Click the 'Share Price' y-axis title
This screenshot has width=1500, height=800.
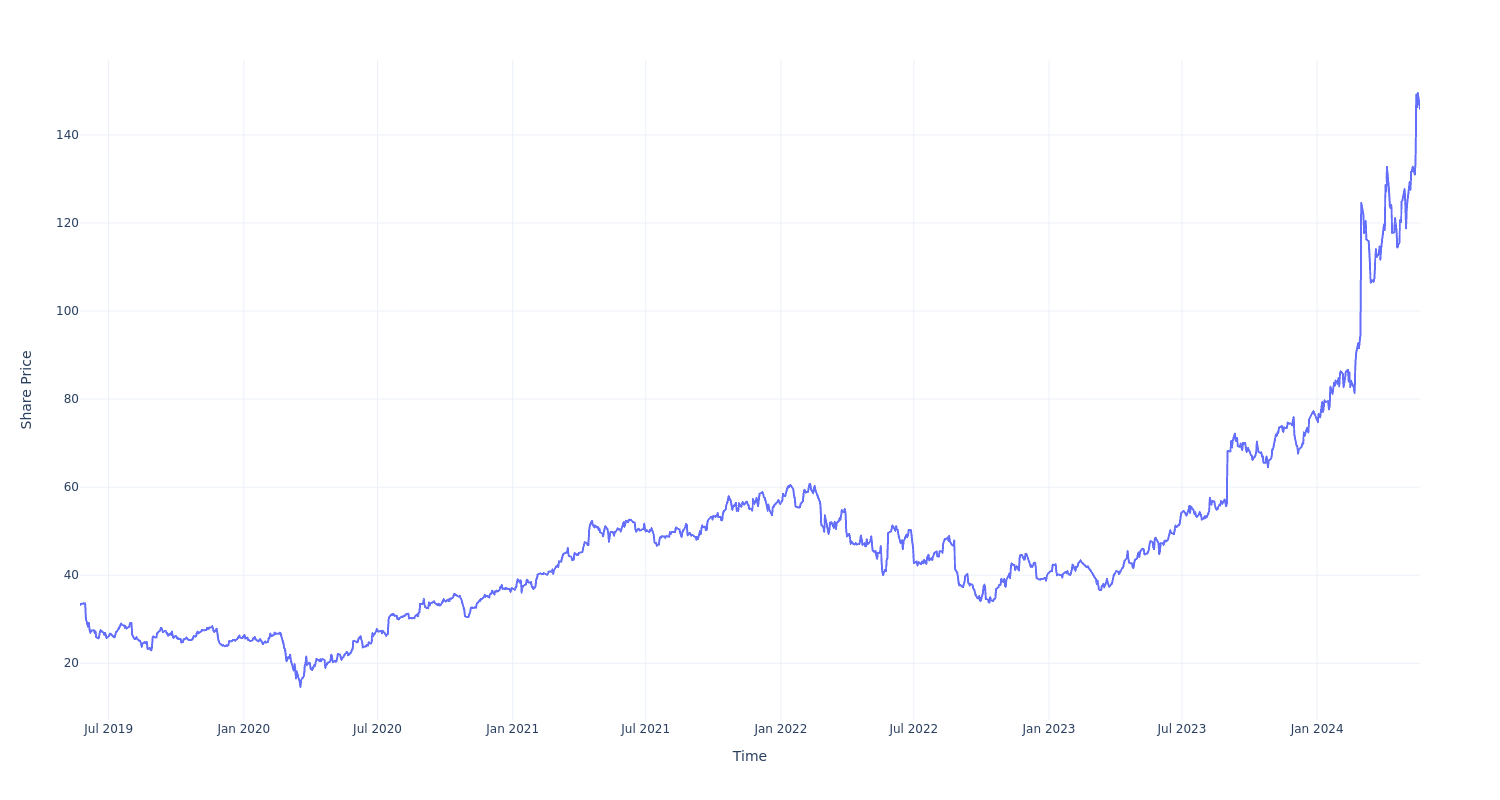coord(27,390)
